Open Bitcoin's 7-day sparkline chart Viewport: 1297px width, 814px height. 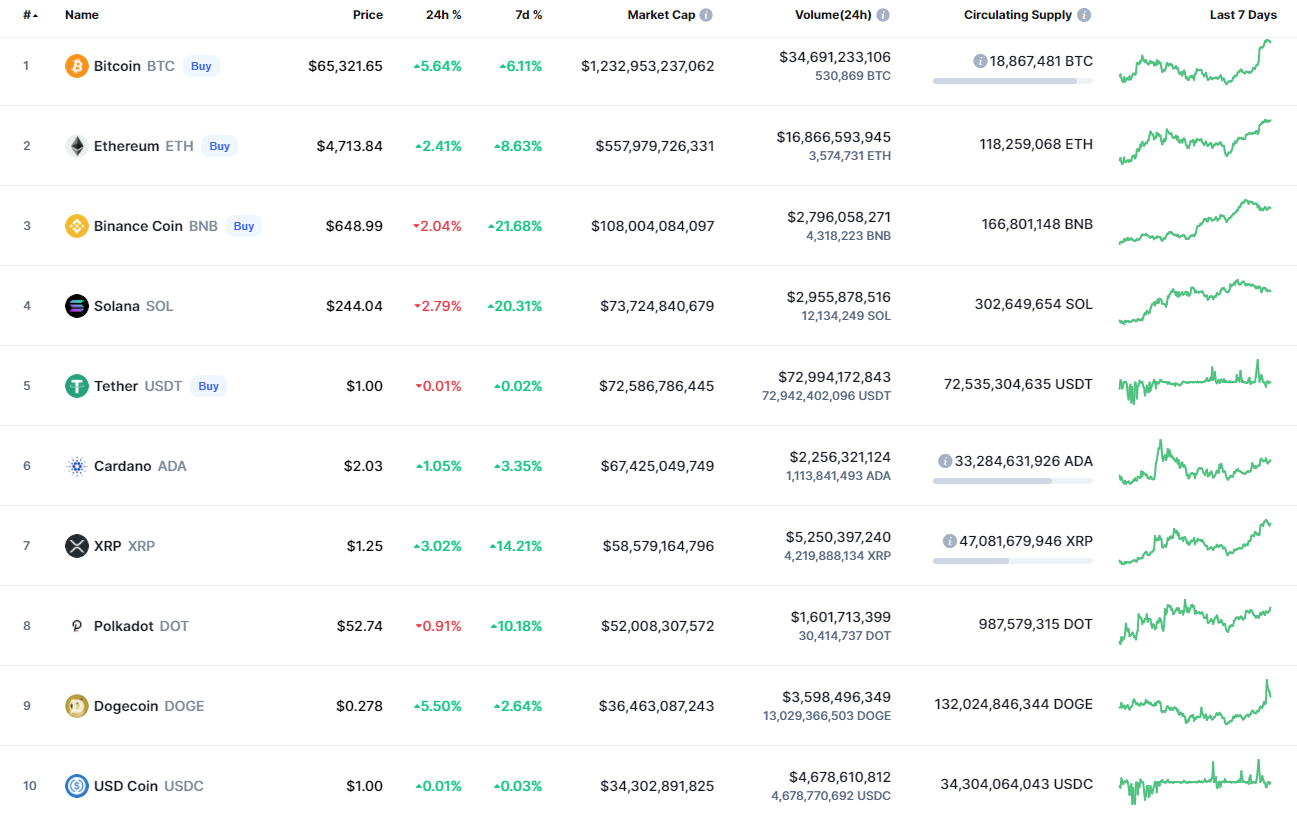[1195, 62]
